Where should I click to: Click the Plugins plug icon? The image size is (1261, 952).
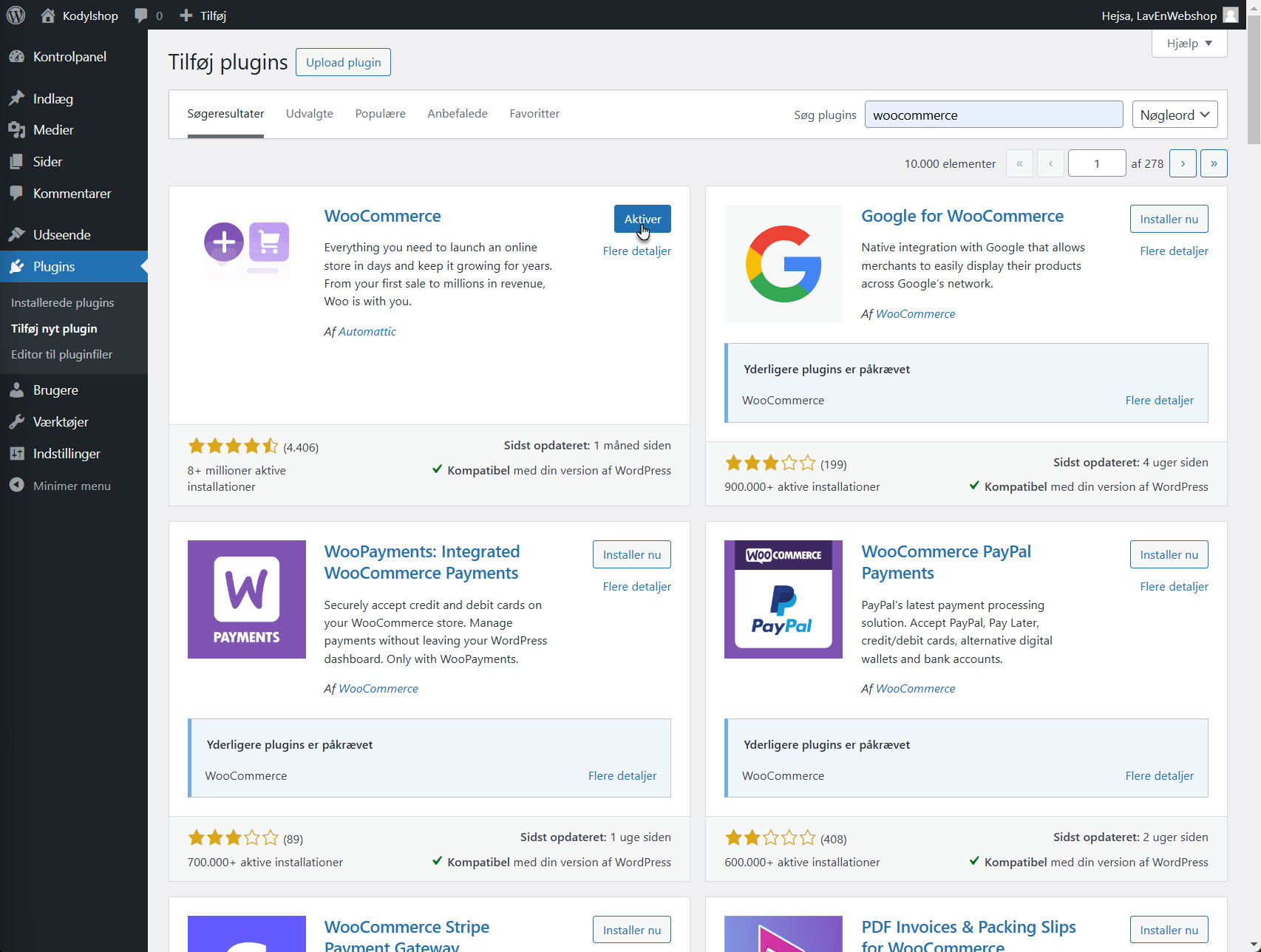[x=18, y=266]
